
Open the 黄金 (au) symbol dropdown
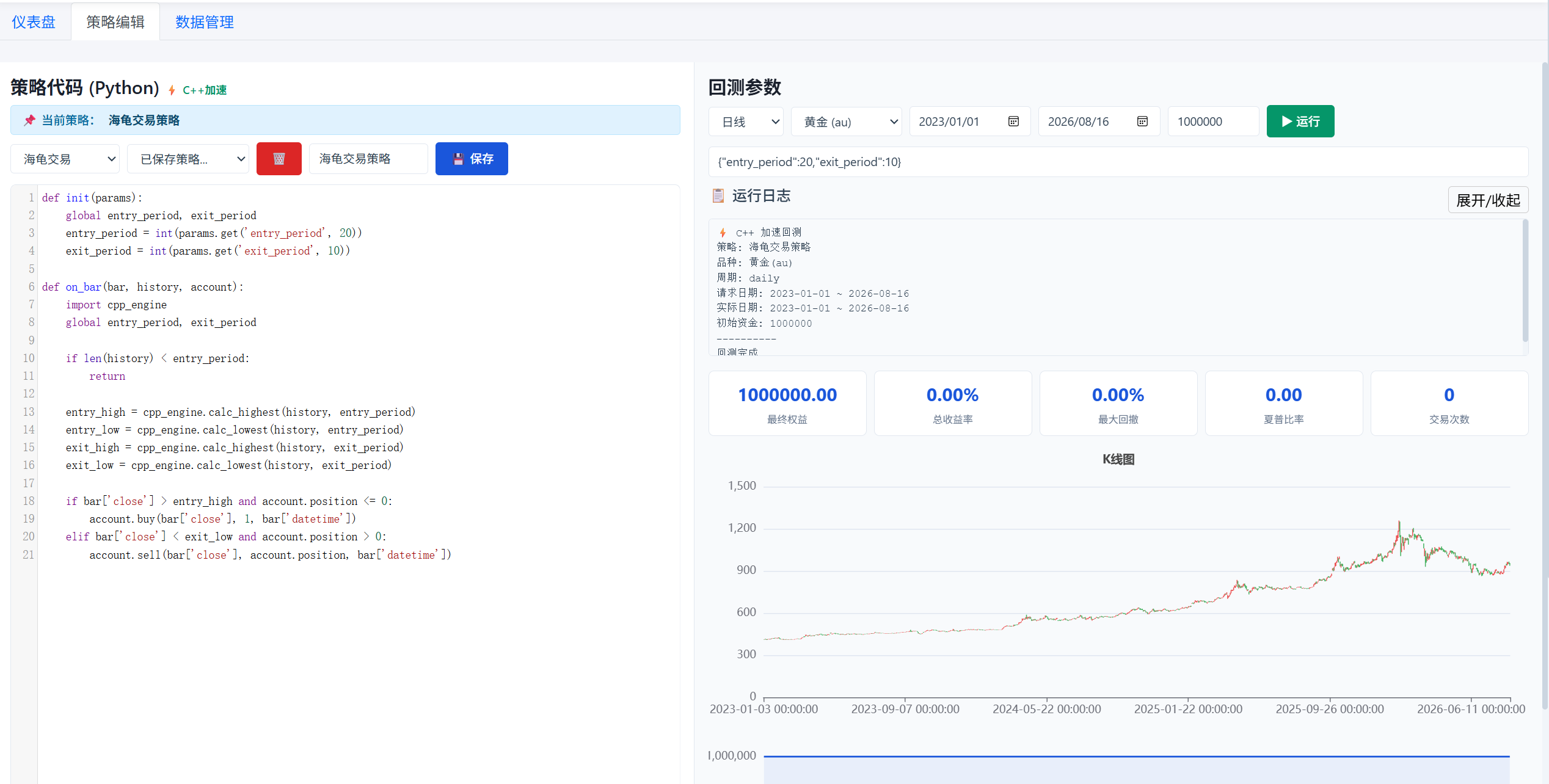click(847, 122)
